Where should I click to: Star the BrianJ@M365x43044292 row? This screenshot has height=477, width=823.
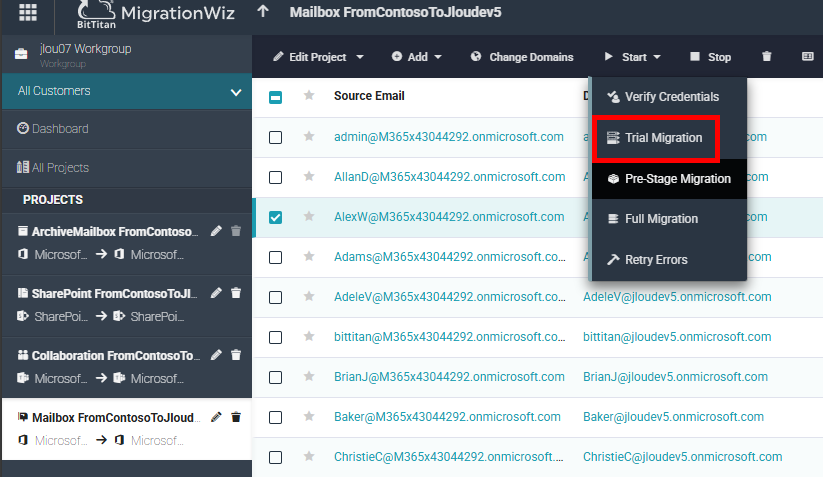[309, 376]
